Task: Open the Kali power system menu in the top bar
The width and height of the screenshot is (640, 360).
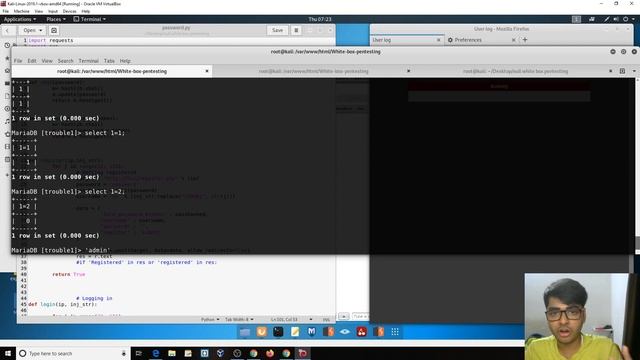Action: [x=629, y=19]
